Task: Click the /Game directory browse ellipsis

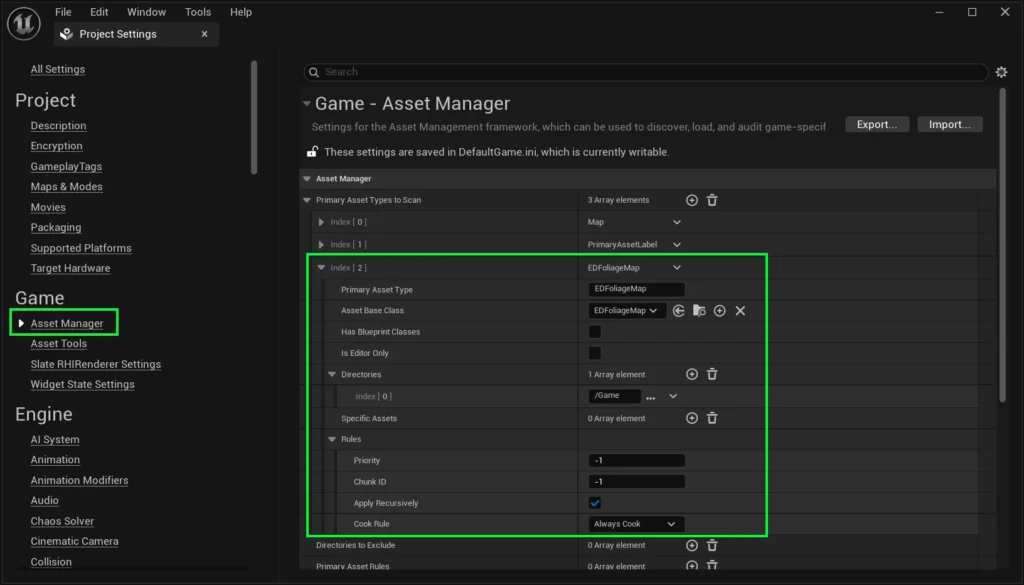Action: click(x=650, y=397)
